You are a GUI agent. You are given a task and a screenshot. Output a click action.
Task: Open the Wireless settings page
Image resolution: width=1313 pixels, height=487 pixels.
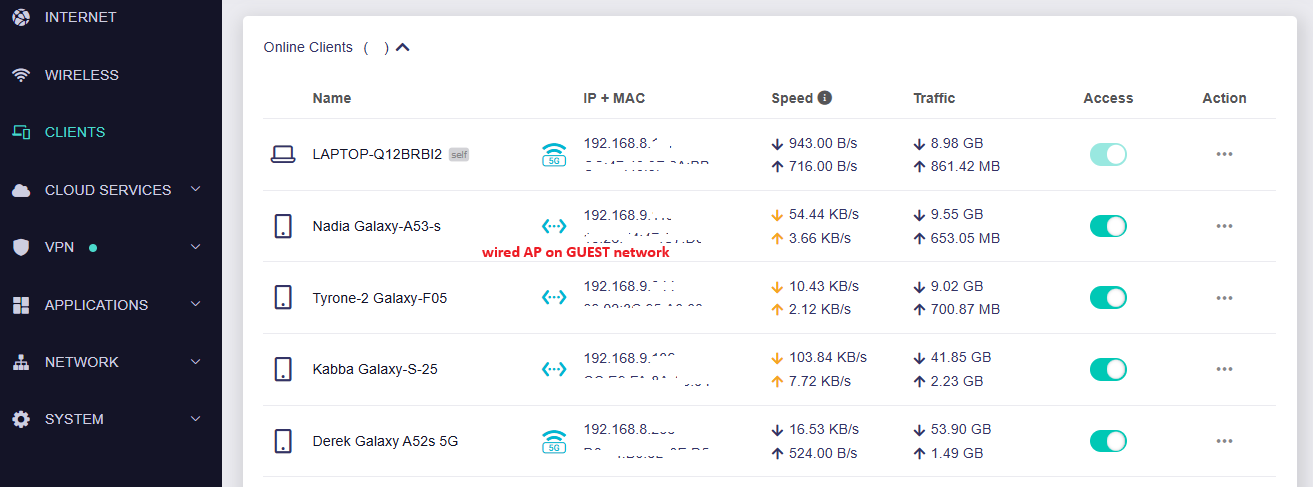coord(81,75)
